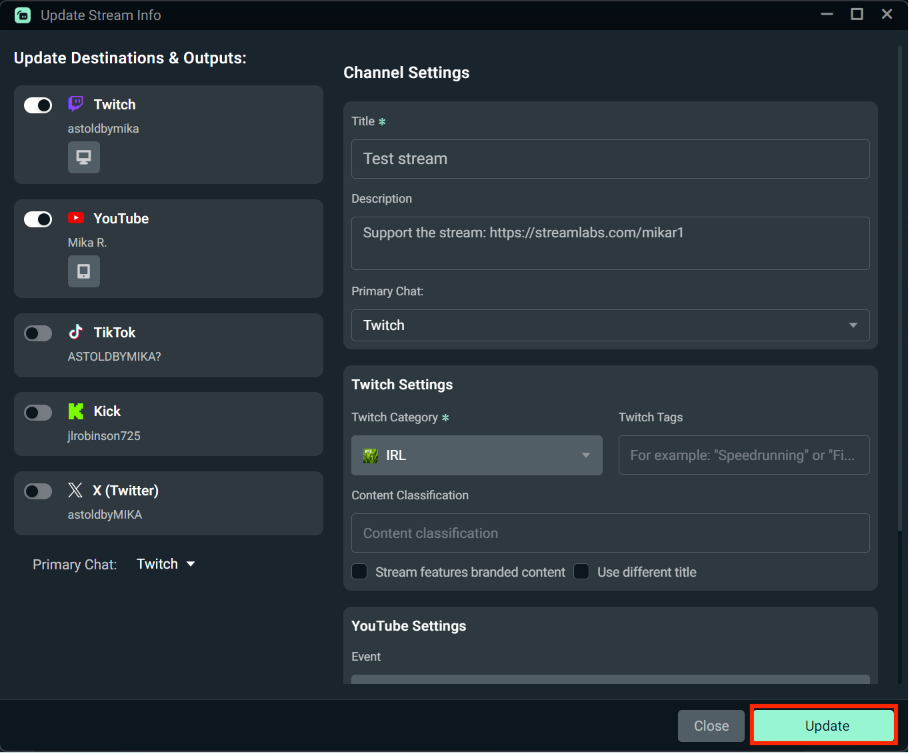This screenshot has height=754, width=909.
Task: Click the Content Classification label
Action: pos(410,496)
